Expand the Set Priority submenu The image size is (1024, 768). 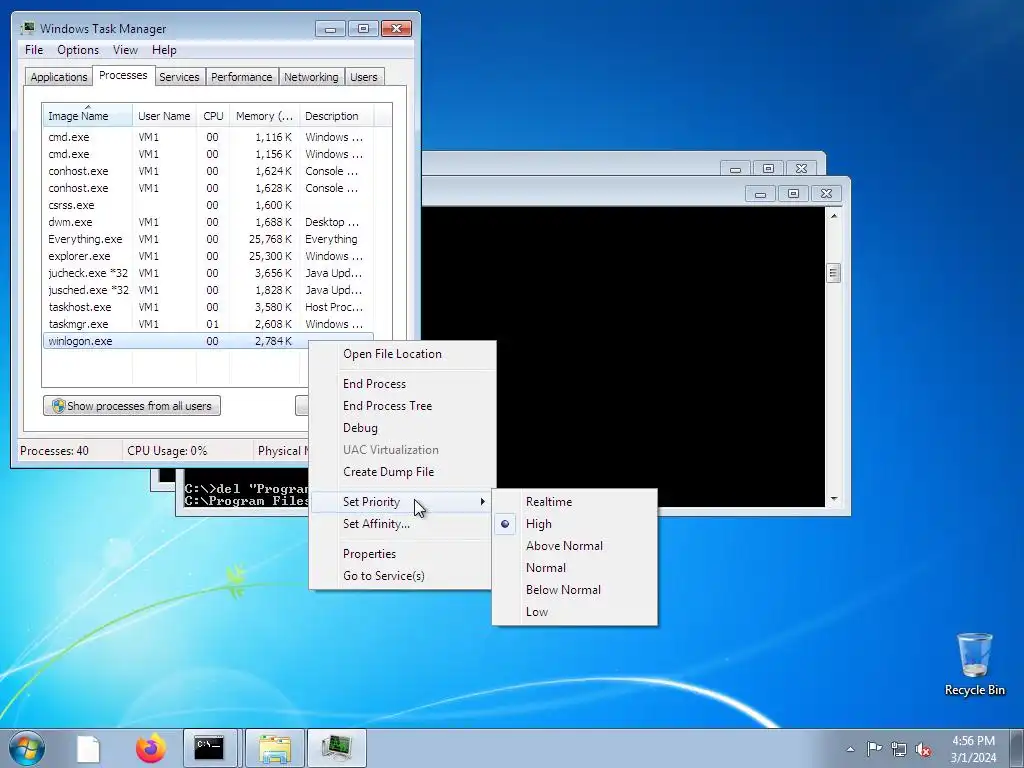click(x=401, y=502)
